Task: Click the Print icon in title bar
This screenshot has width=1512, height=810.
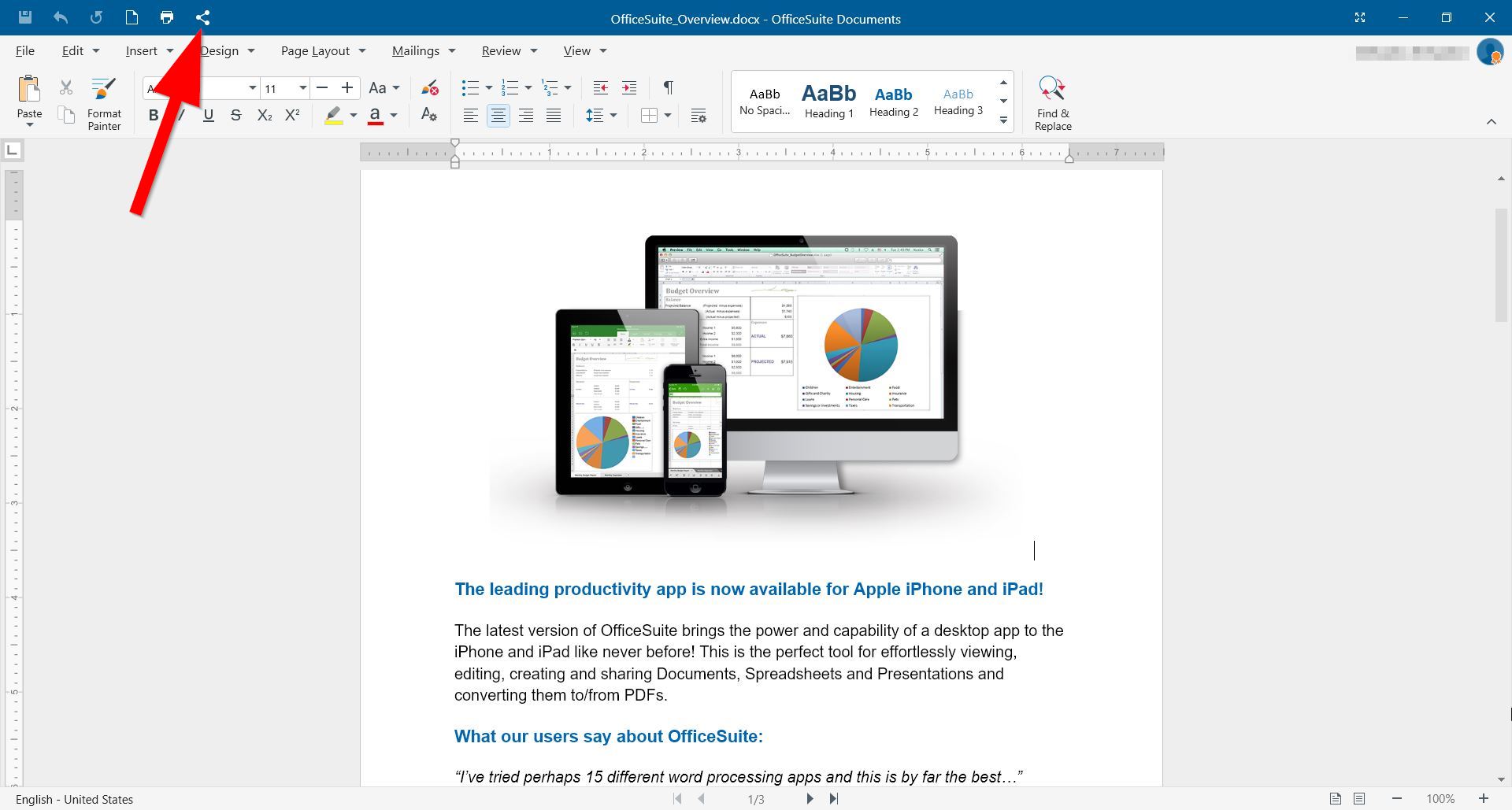Action: click(x=166, y=17)
